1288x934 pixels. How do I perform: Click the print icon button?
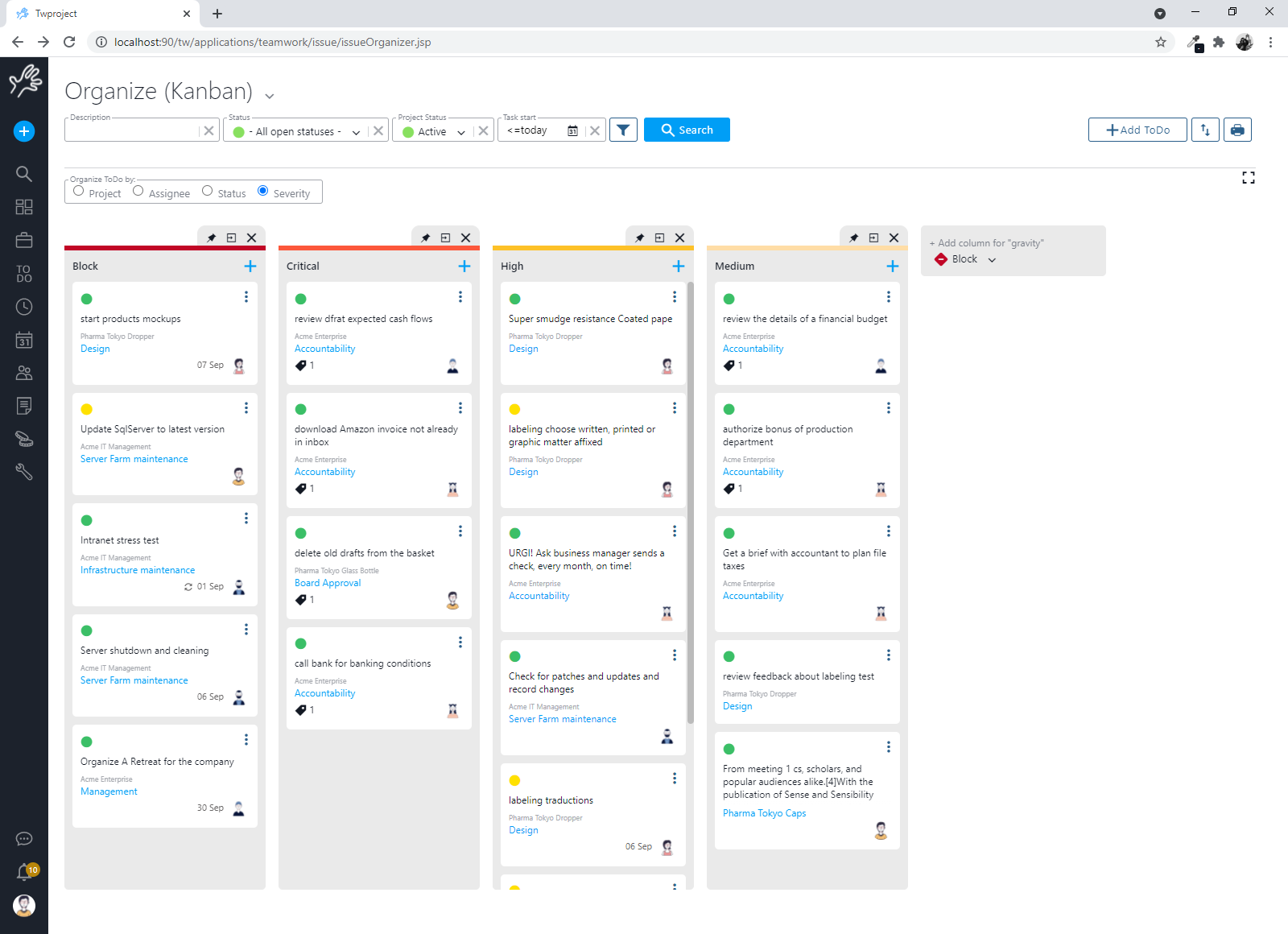(x=1237, y=130)
